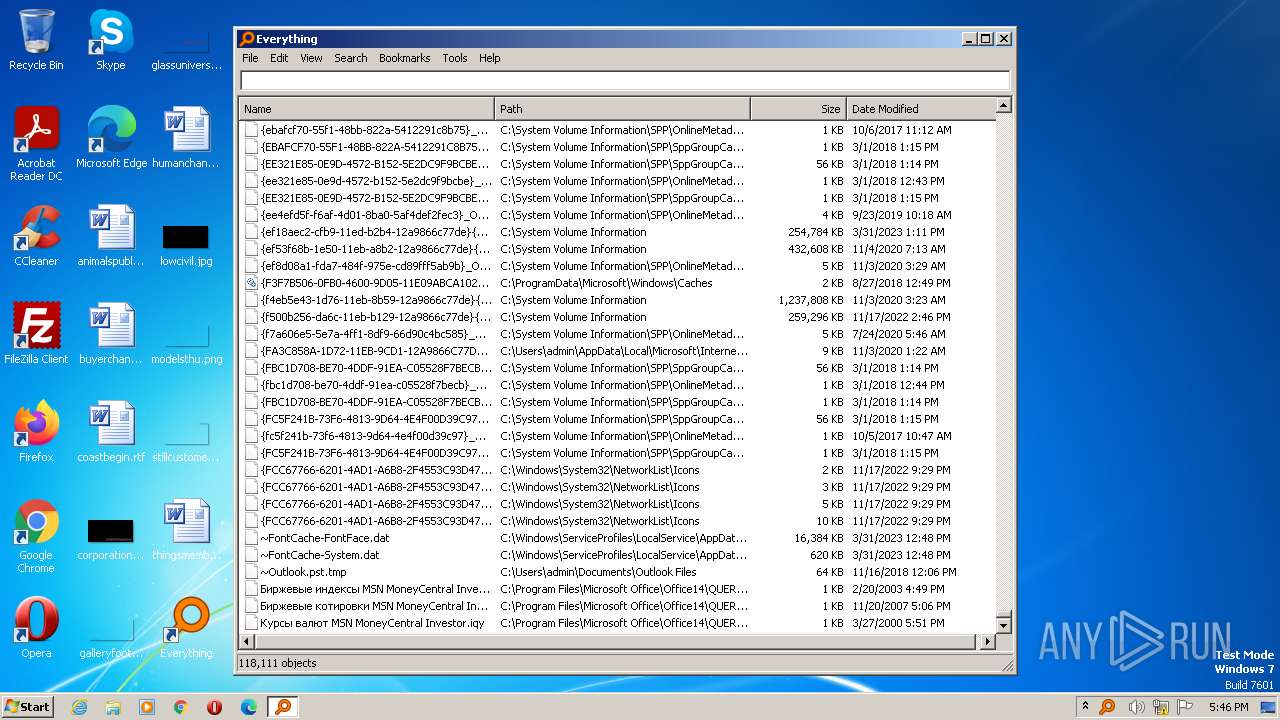Open the Everything desktop shortcut
1280x720 pixels.
pos(186,628)
